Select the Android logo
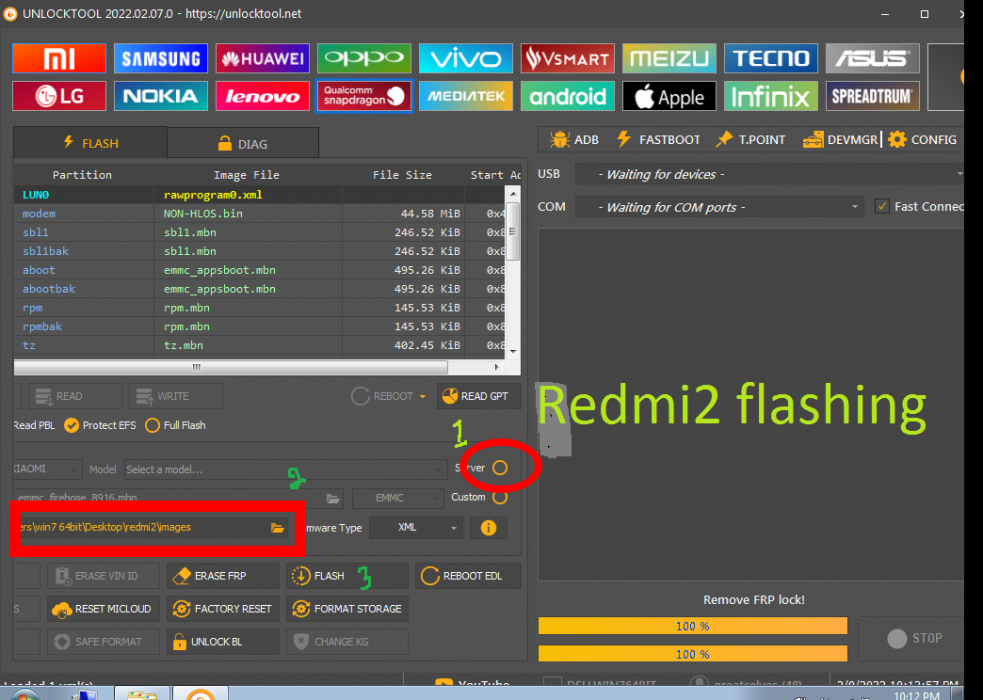 tap(567, 96)
